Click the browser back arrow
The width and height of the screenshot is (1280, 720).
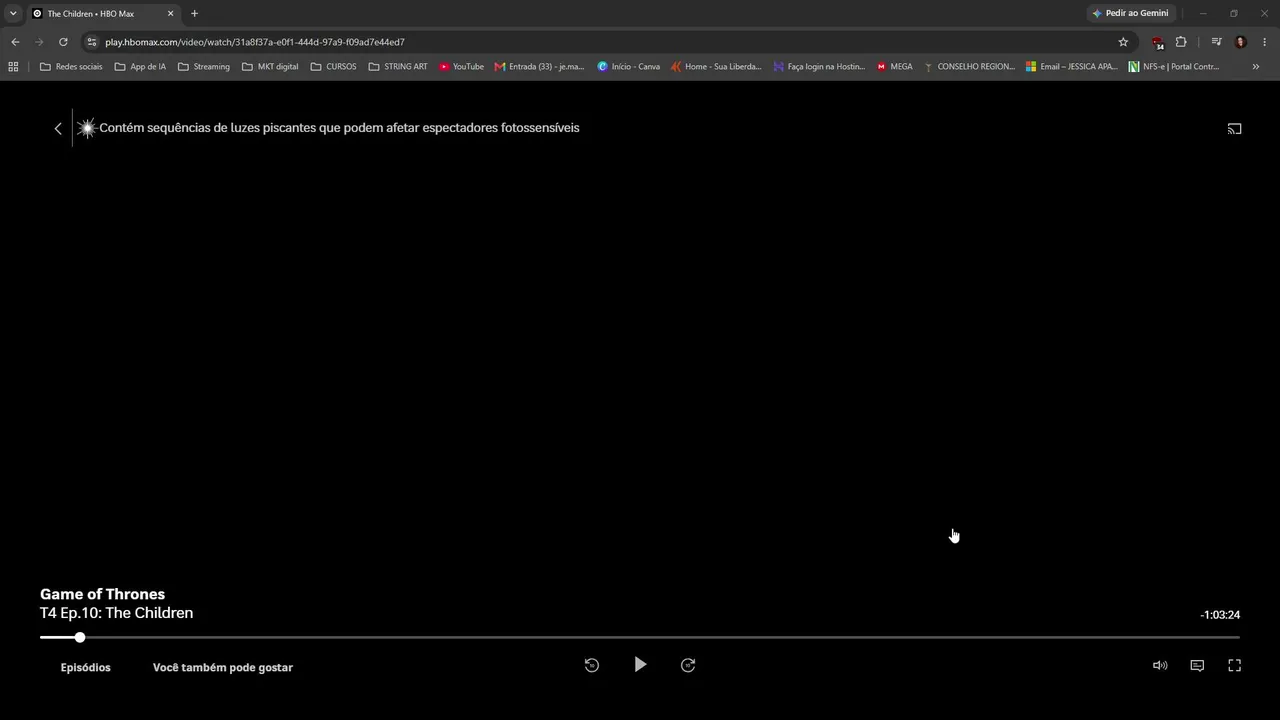coord(15,42)
